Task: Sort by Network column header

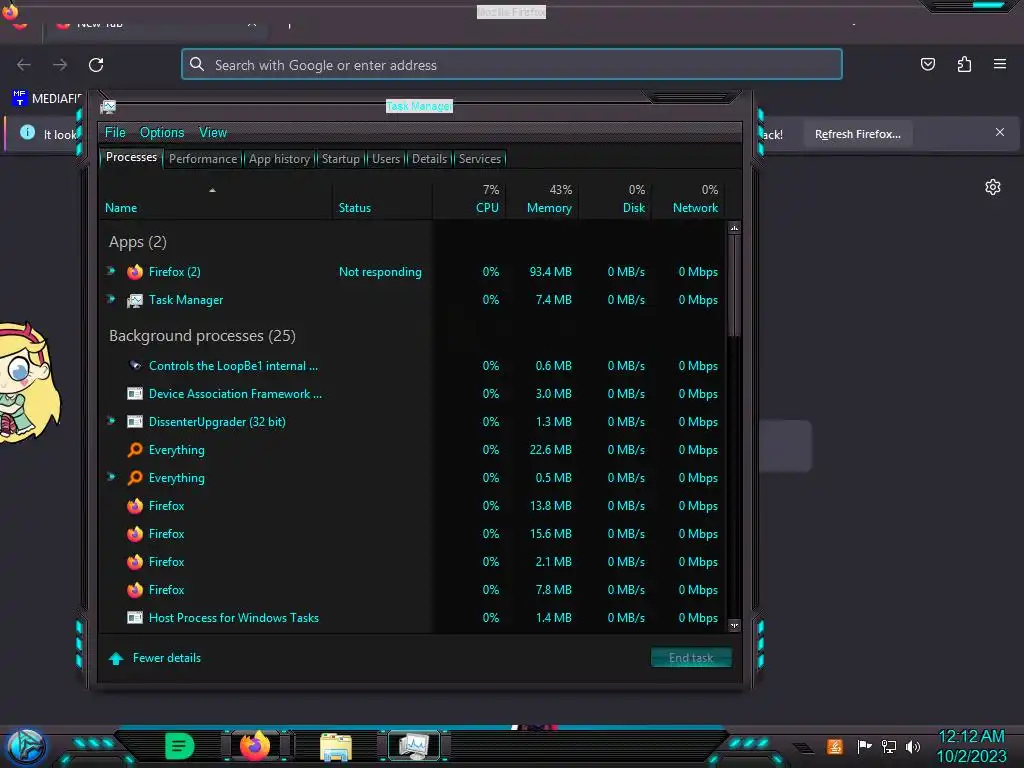Action: [688, 200]
